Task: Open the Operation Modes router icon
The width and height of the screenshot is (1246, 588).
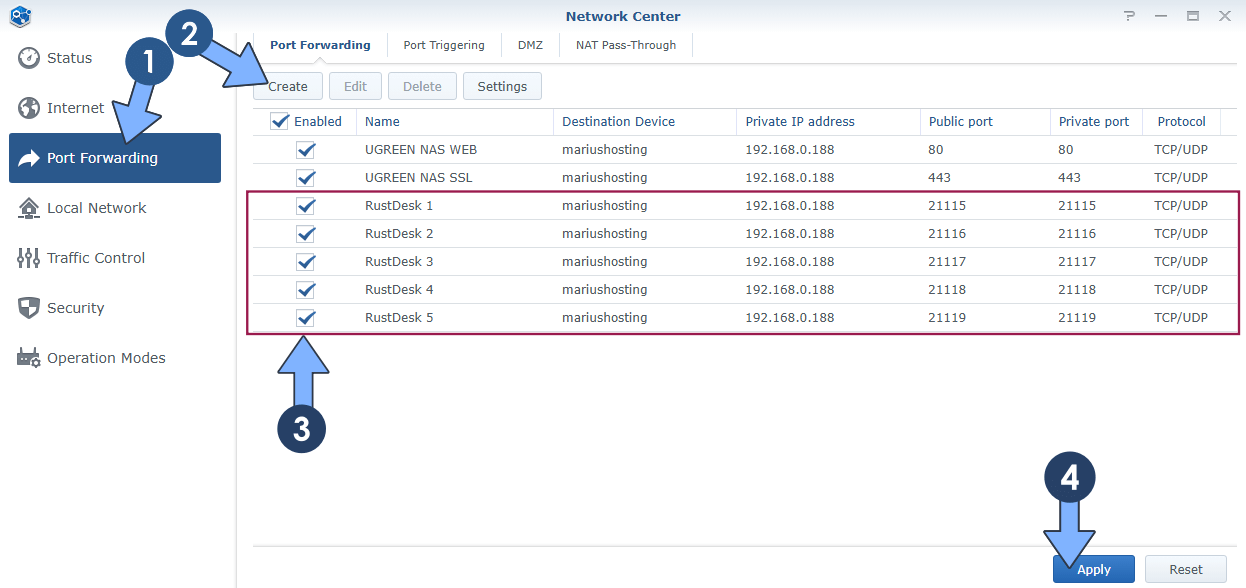Action: 29,358
